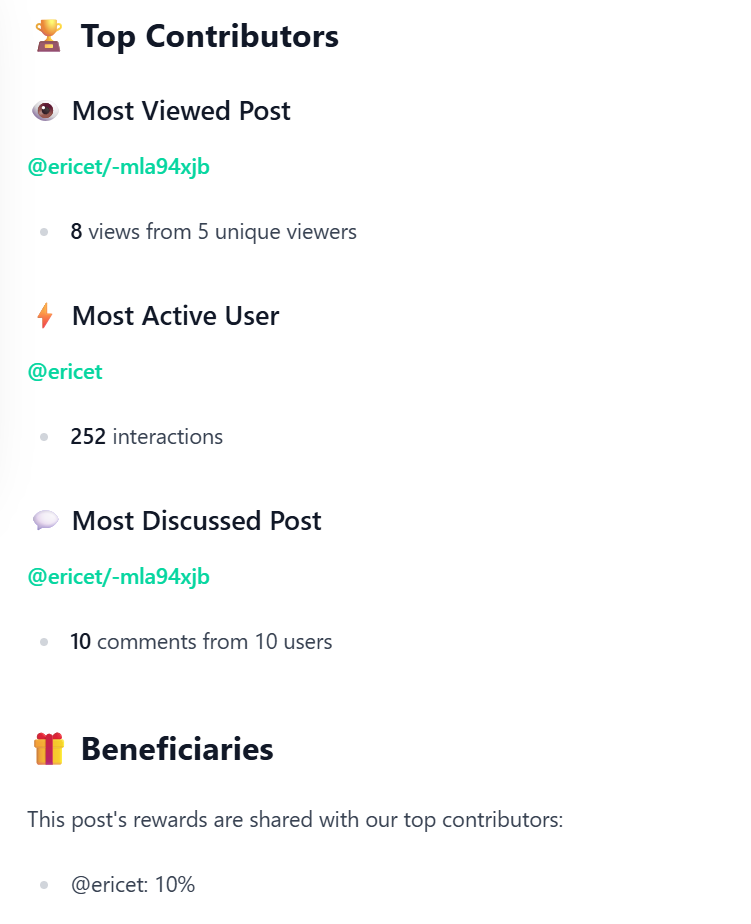Image resolution: width=751 pixels, height=924 pixels.
Task: Click the eye icon beside Most Viewed Post
Action: coord(45,111)
